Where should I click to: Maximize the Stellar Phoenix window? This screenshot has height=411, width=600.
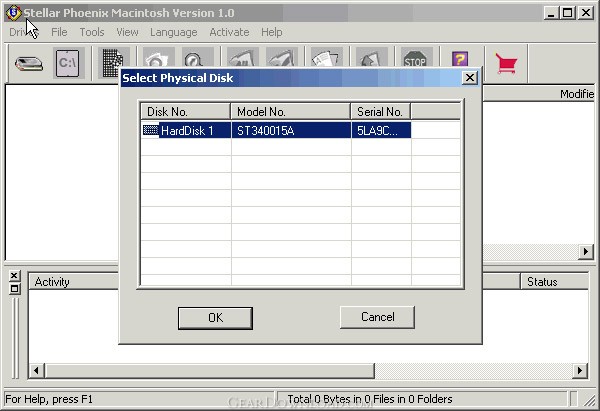point(568,13)
